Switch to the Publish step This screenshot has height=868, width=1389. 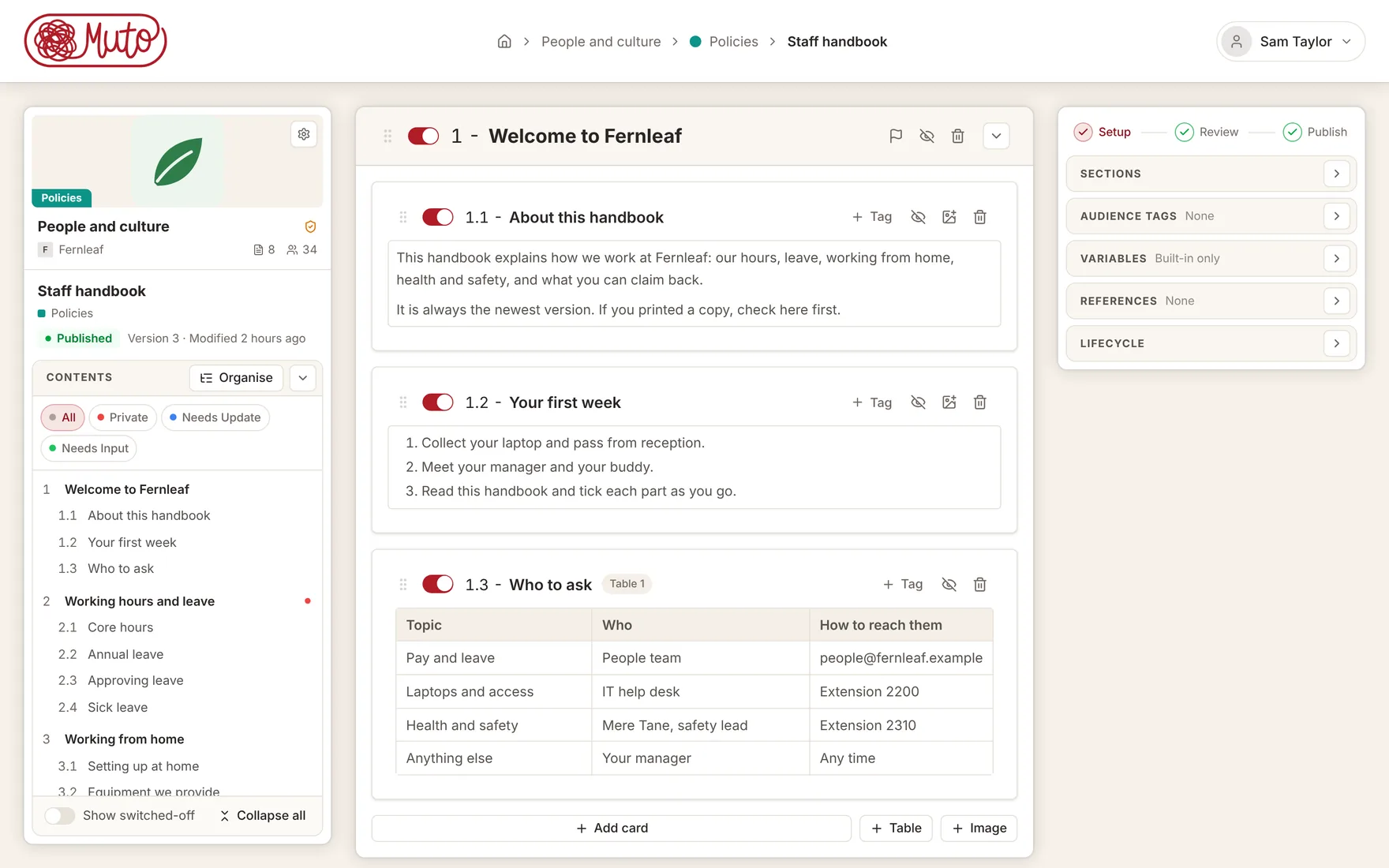coord(1315,132)
